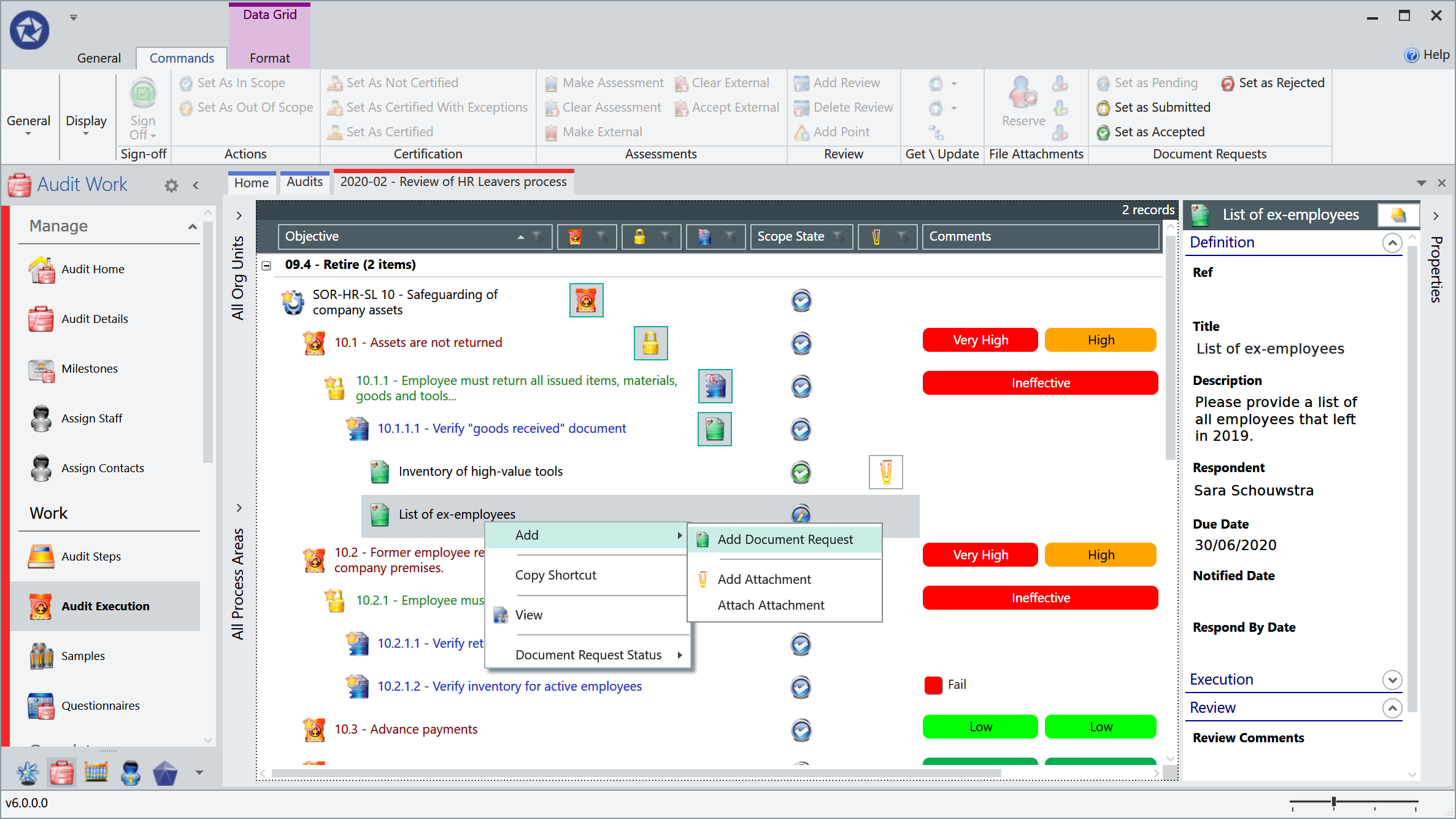This screenshot has width=1456, height=819.
Task: Adjust the zoom slider in the status bar
Action: pyautogui.click(x=1333, y=802)
